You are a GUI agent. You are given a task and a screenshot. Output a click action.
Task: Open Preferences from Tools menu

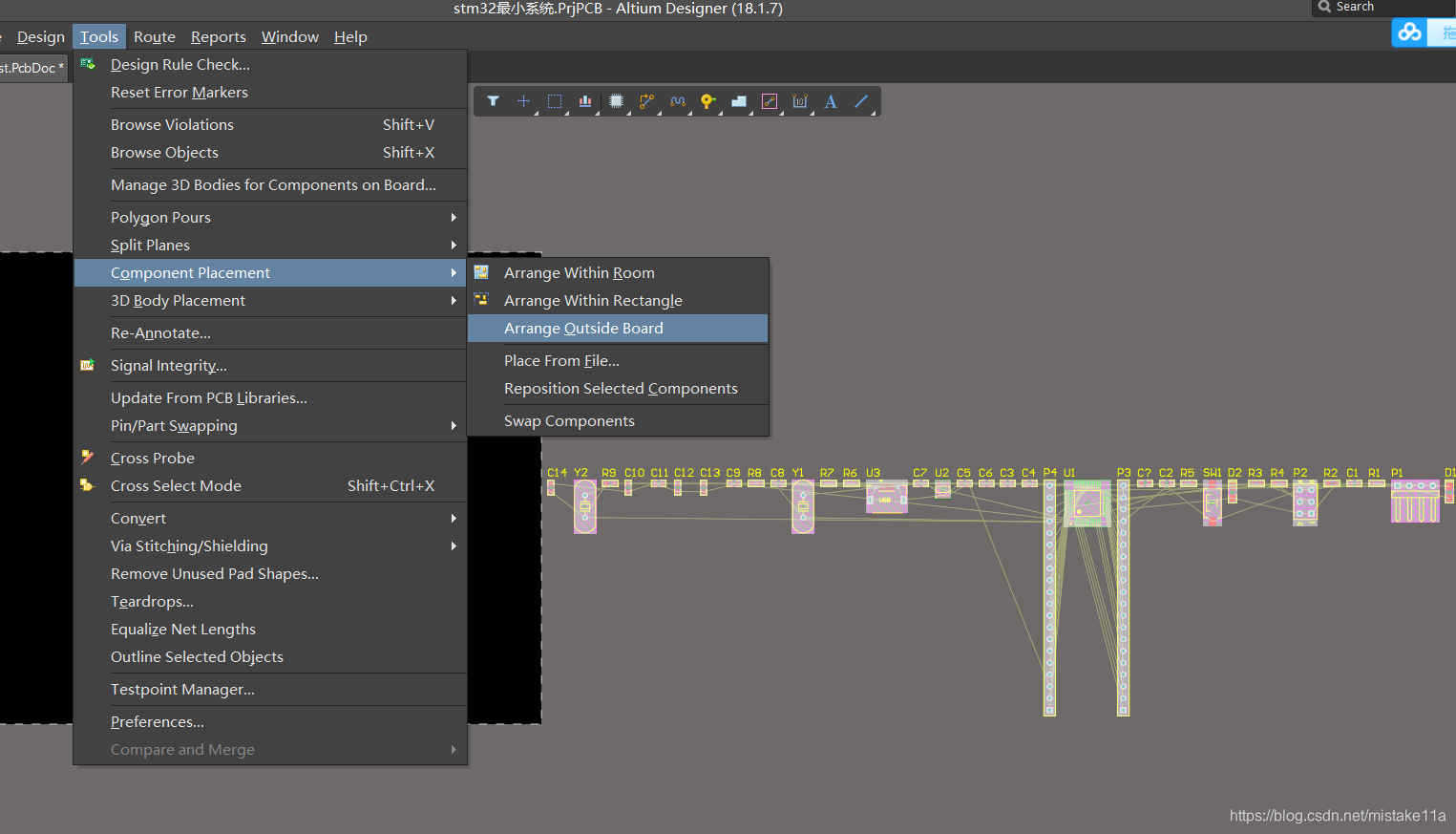pyautogui.click(x=158, y=722)
